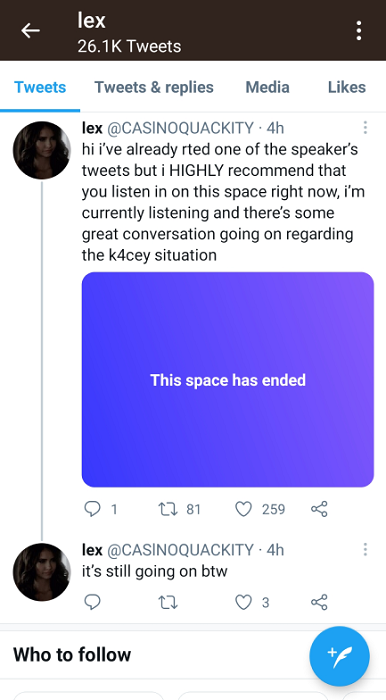Open @CASINOQUACKITY handle on the second tweet
The image size is (386, 700).
pos(180,550)
